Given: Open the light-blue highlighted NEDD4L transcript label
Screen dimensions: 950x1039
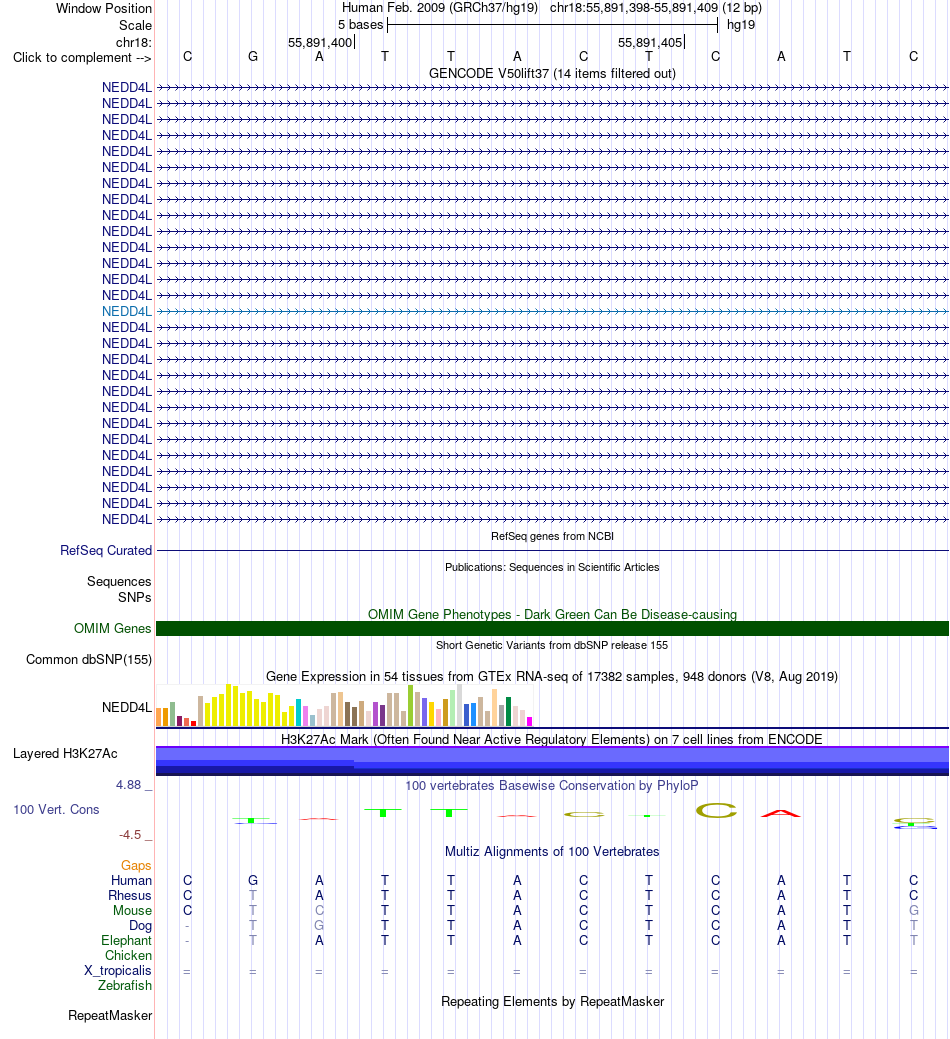Looking at the screenshot, I should click(127, 311).
